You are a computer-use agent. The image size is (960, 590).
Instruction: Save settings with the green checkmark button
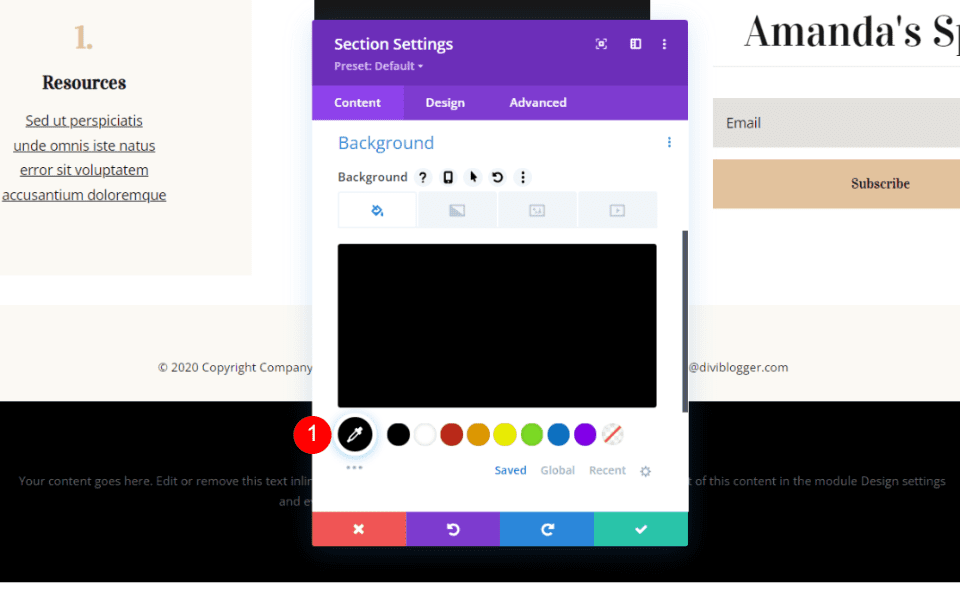[641, 529]
